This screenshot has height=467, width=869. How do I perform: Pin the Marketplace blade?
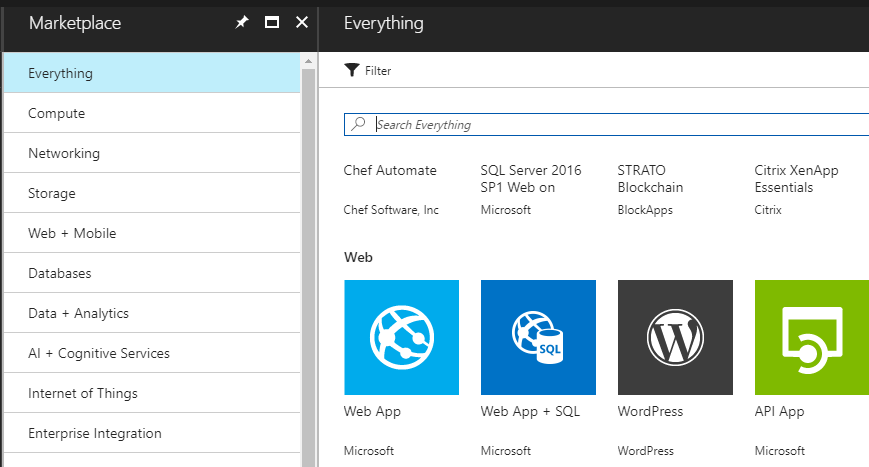241,23
